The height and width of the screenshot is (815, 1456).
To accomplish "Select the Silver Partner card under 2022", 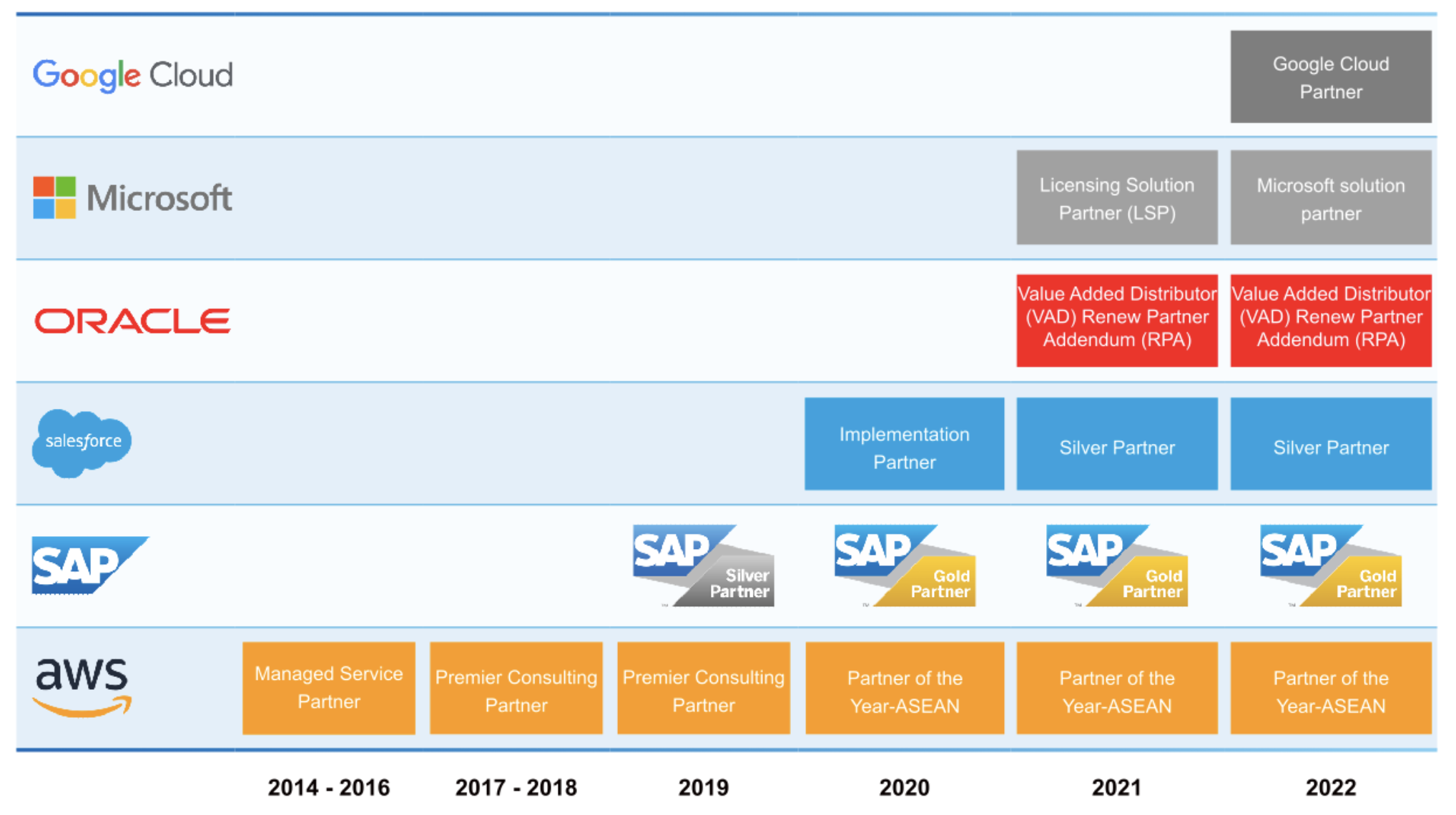I will click(x=1330, y=443).
